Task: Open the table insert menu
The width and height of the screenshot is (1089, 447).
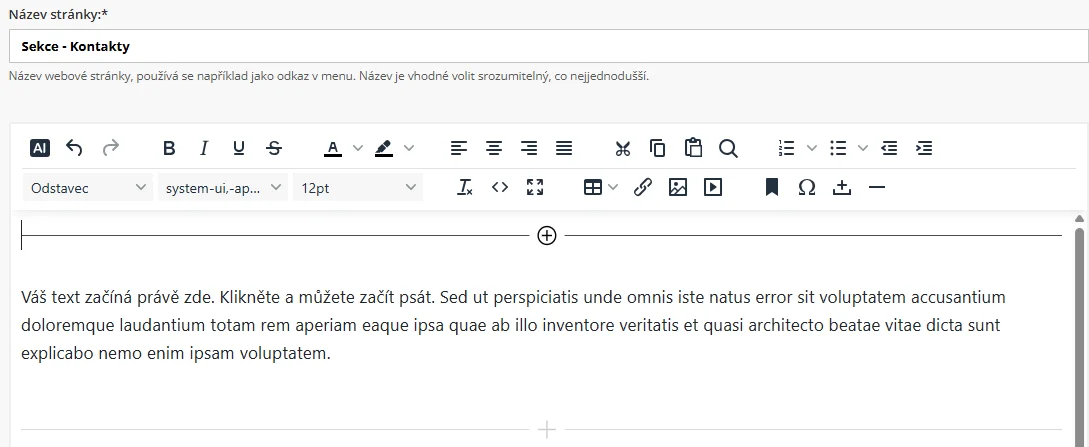Action: click(594, 187)
